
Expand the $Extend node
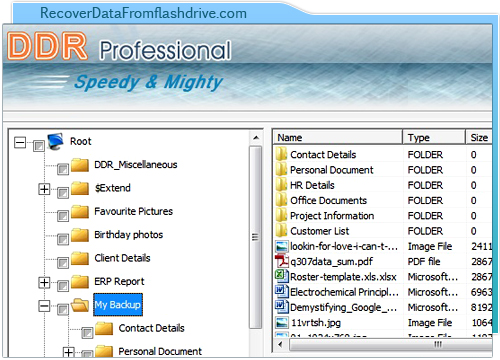point(44,189)
